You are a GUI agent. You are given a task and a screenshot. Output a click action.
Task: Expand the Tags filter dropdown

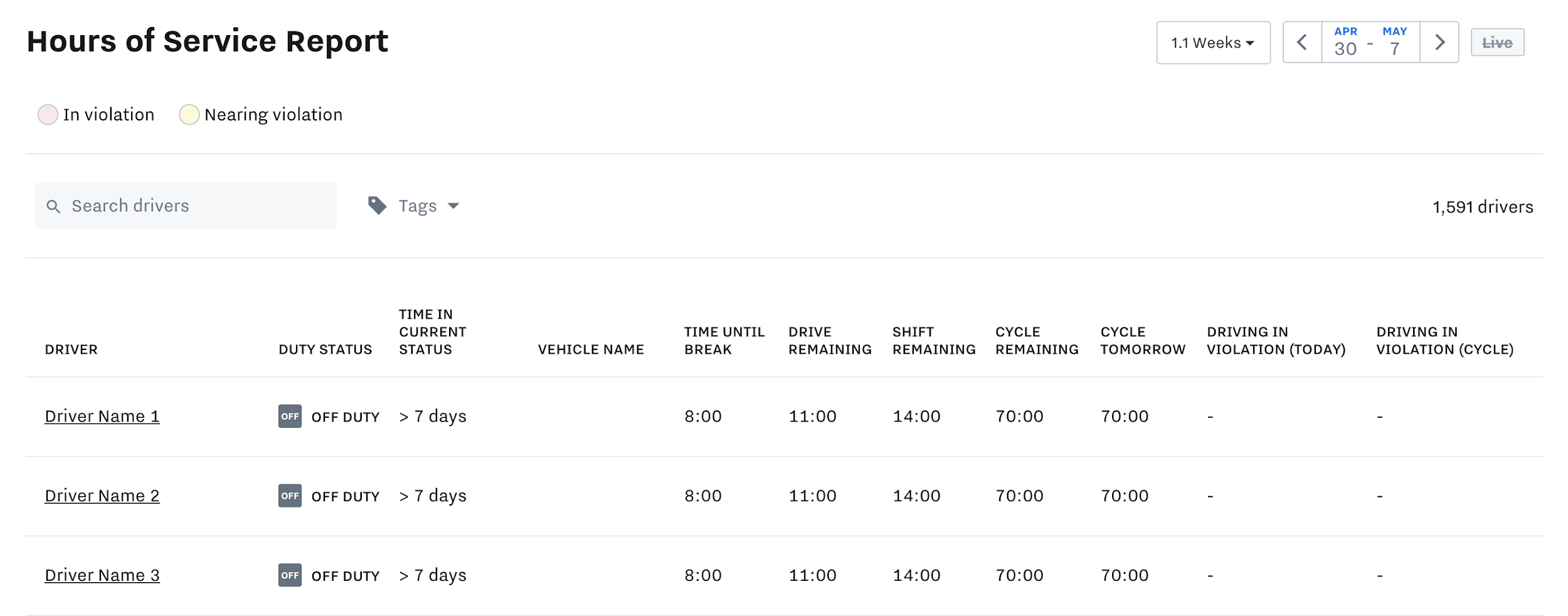point(414,206)
